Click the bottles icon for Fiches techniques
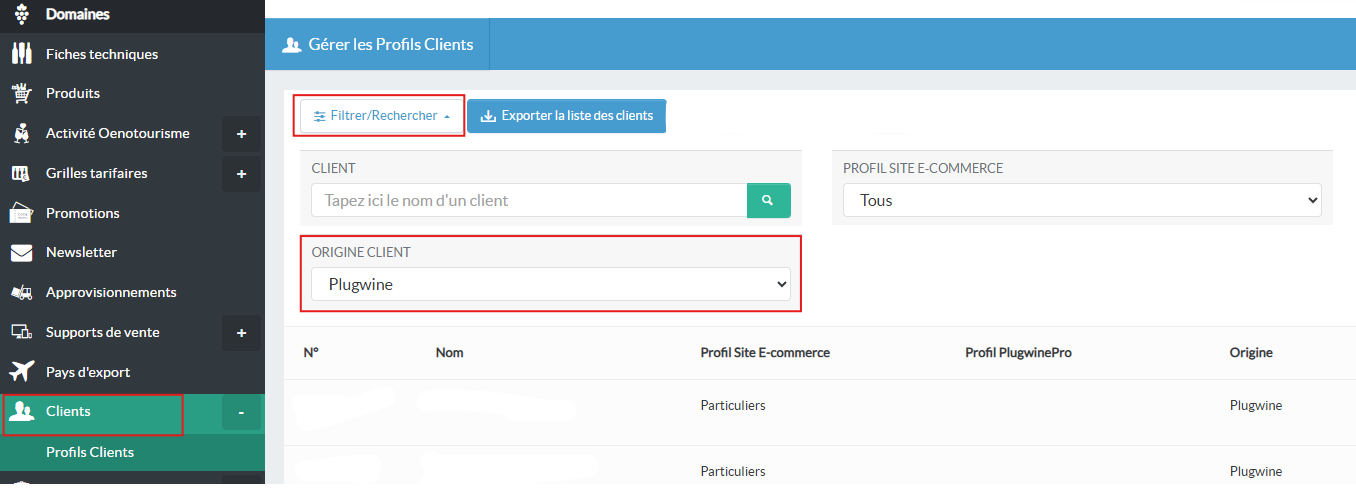The height and width of the screenshot is (494, 1356). click(x=21, y=54)
